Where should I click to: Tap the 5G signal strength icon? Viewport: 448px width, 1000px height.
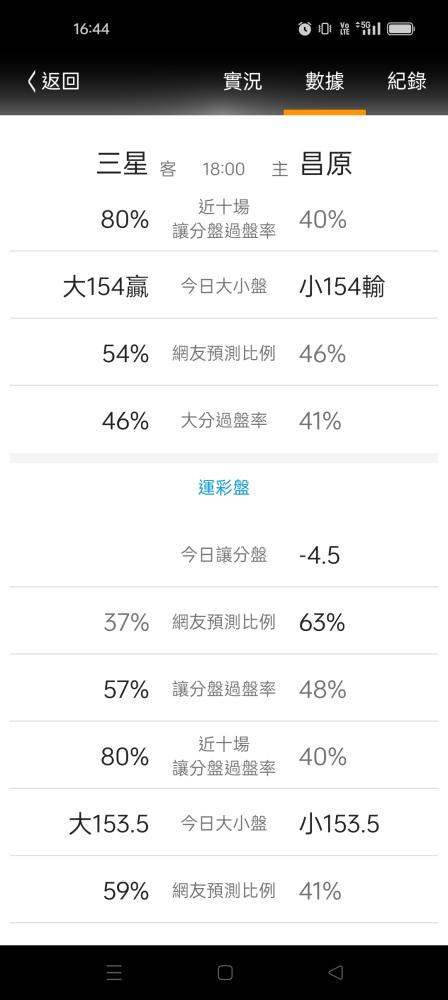click(370, 29)
